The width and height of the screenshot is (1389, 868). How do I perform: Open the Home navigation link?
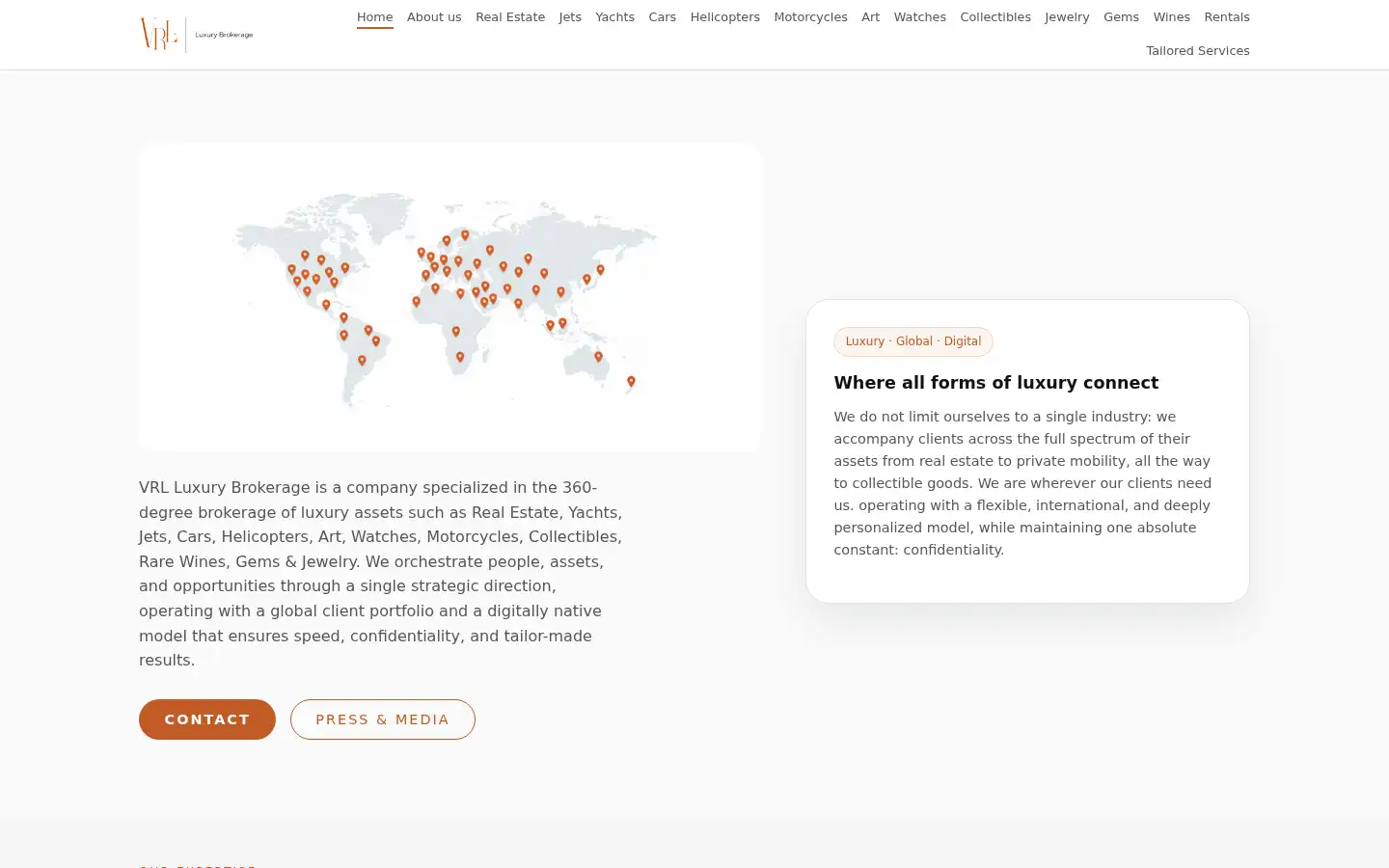click(x=375, y=17)
